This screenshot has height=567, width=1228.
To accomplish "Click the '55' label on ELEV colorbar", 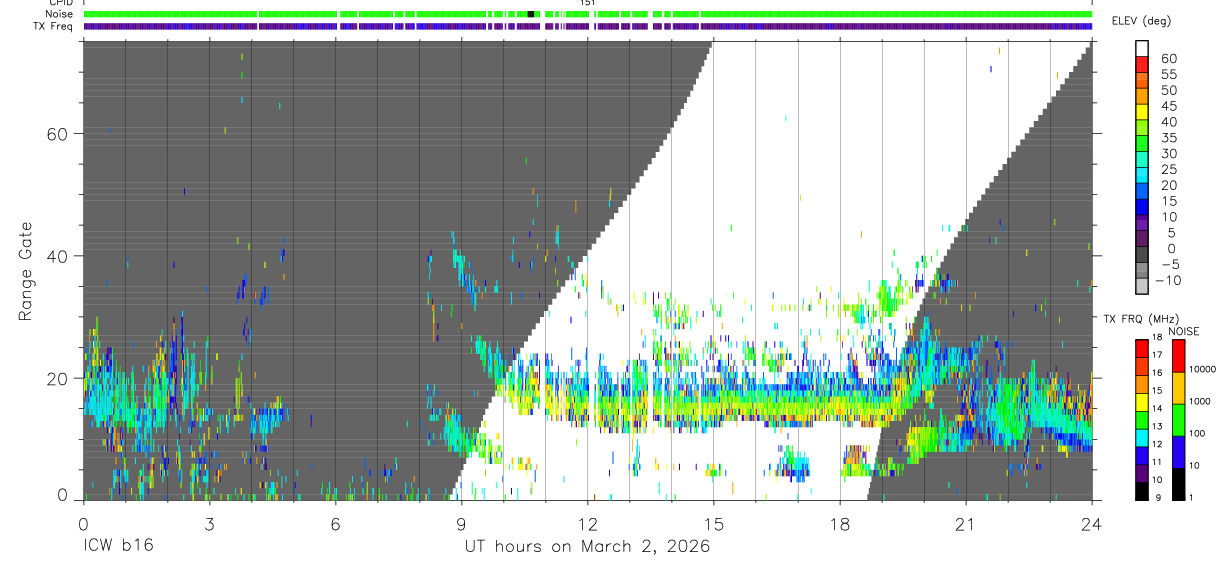I will pos(1167,74).
